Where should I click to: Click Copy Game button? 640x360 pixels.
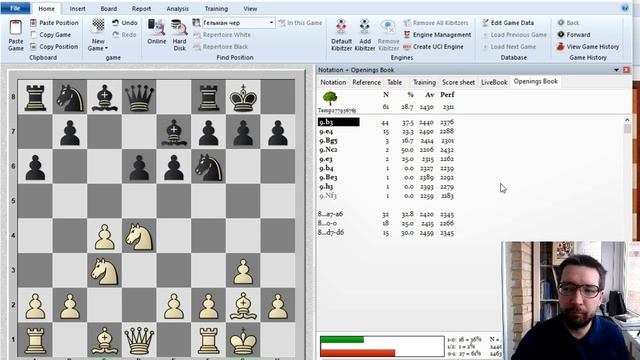pos(51,35)
